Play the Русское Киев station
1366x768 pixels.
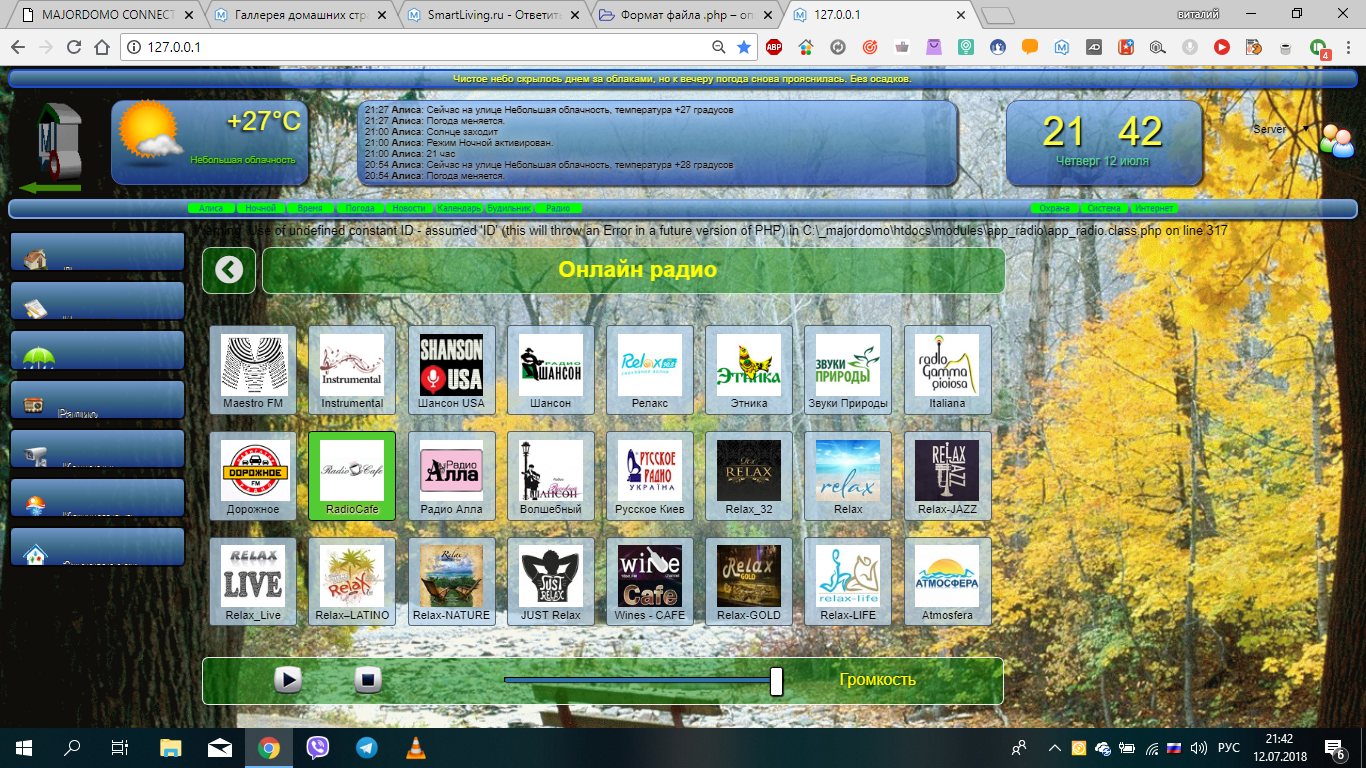coord(650,476)
